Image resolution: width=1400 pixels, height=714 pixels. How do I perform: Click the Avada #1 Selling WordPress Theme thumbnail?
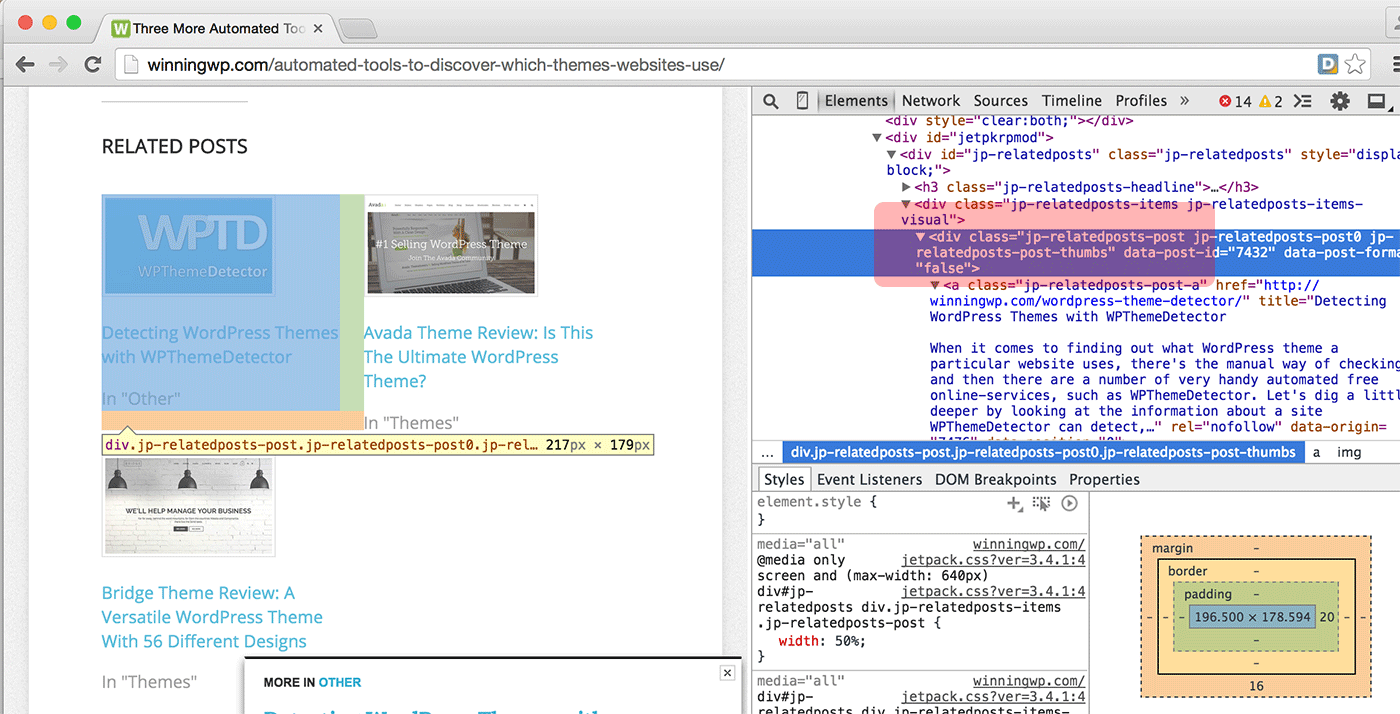[451, 245]
